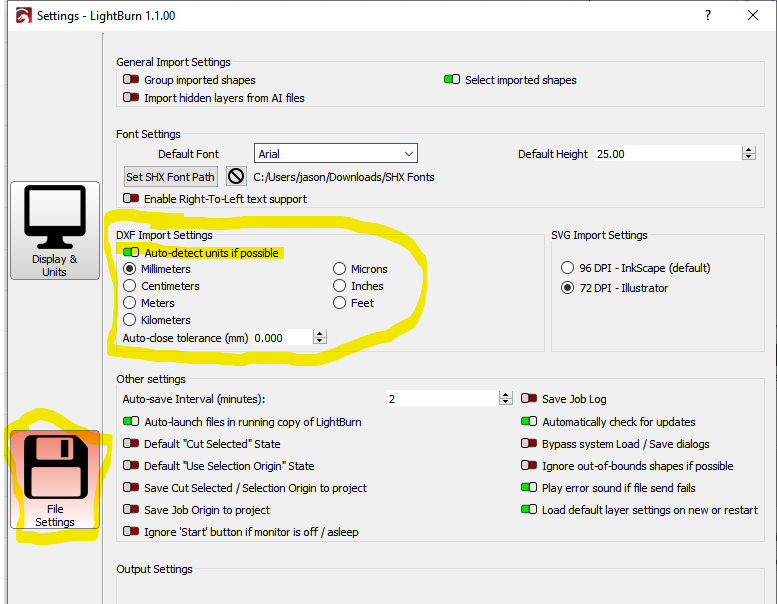777x604 pixels.
Task: Toggle Load default layer settings on new or restart
Action: click(x=529, y=509)
